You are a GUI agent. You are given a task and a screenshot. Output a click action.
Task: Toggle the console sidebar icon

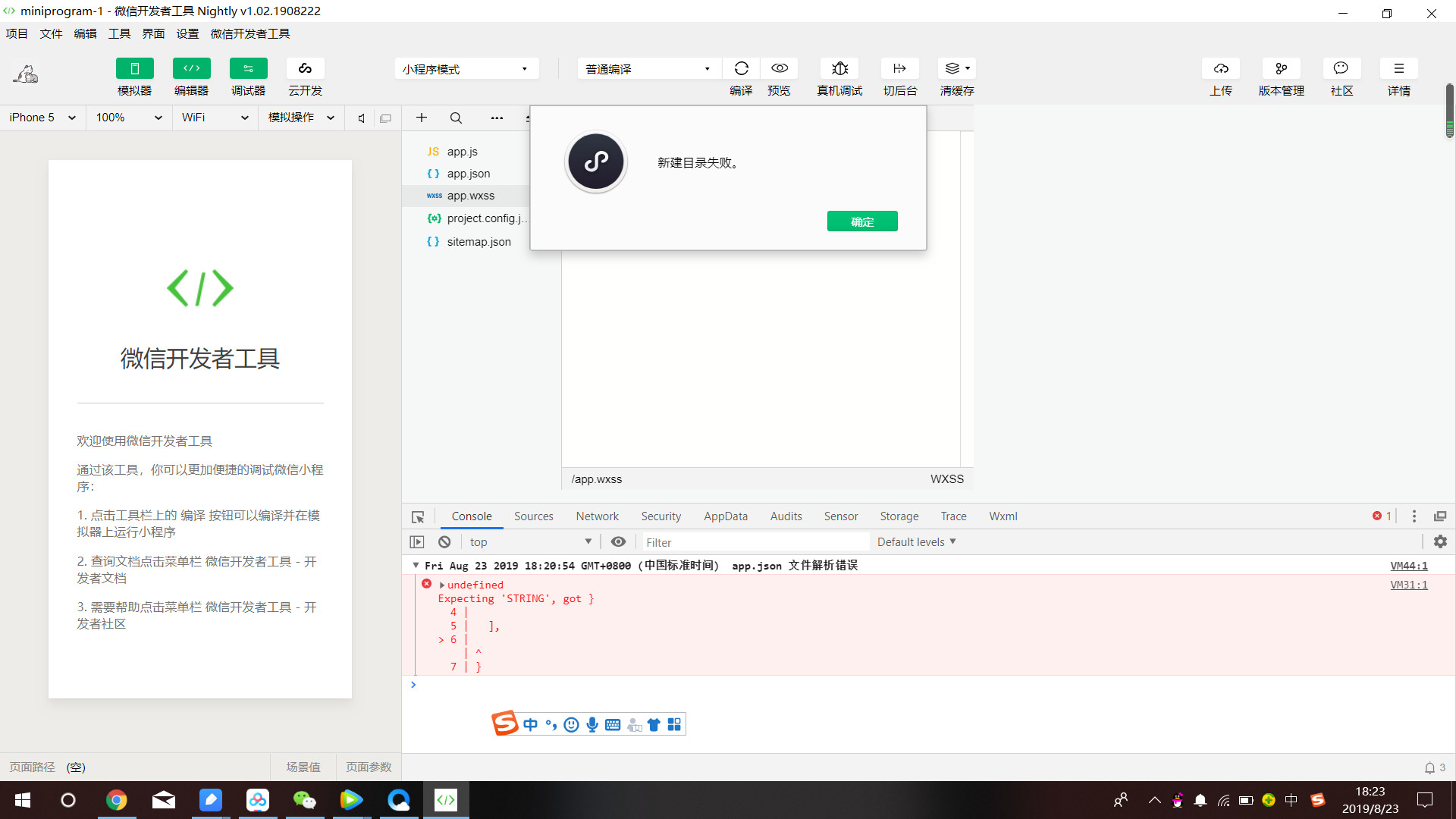tap(417, 541)
